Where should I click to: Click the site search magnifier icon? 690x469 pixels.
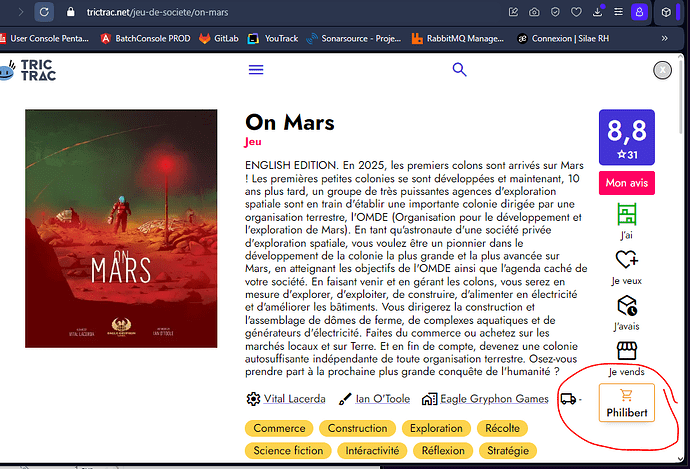tap(460, 70)
